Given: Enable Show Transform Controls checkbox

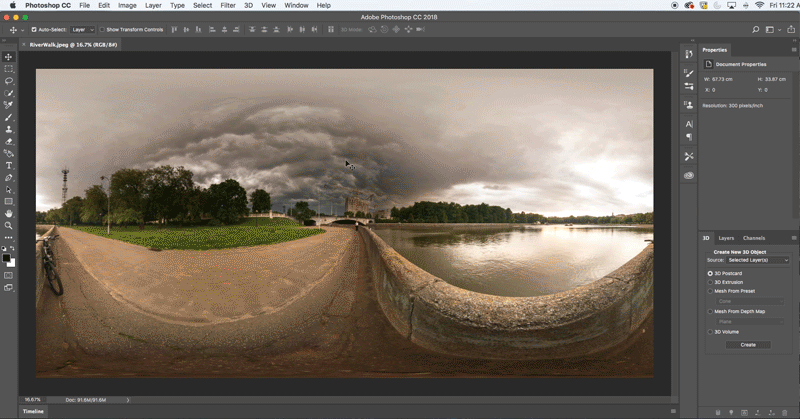Looking at the screenshot, I should coord(103,30).
